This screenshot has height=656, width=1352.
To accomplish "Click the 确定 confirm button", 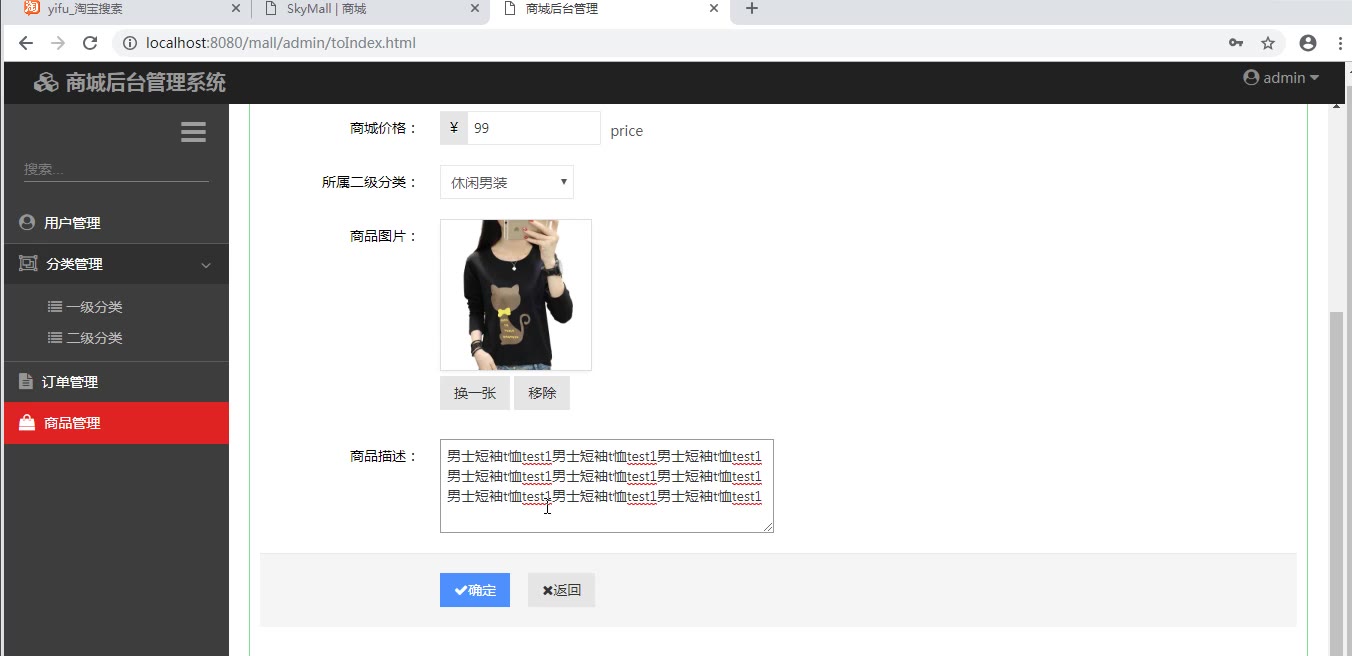I will click(x=475, y=590).
